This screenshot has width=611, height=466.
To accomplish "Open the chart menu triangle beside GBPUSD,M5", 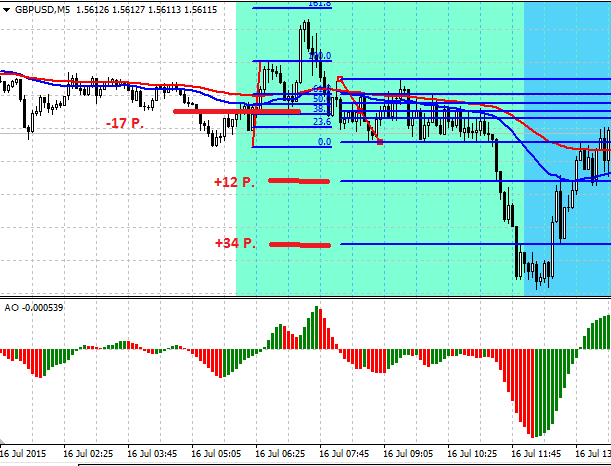I will point(7,10).
